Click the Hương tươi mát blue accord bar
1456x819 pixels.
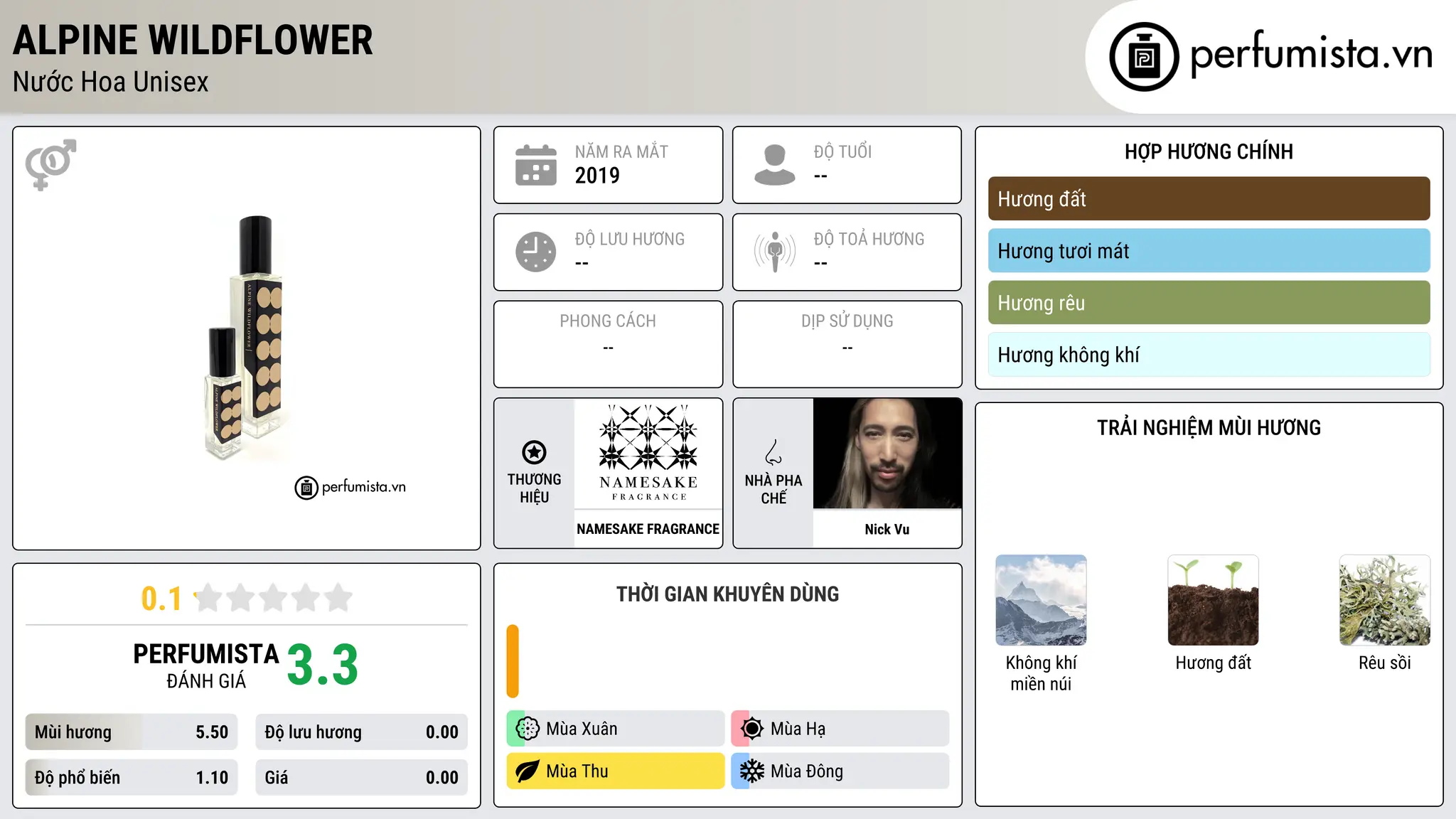tap(1209, 251)
